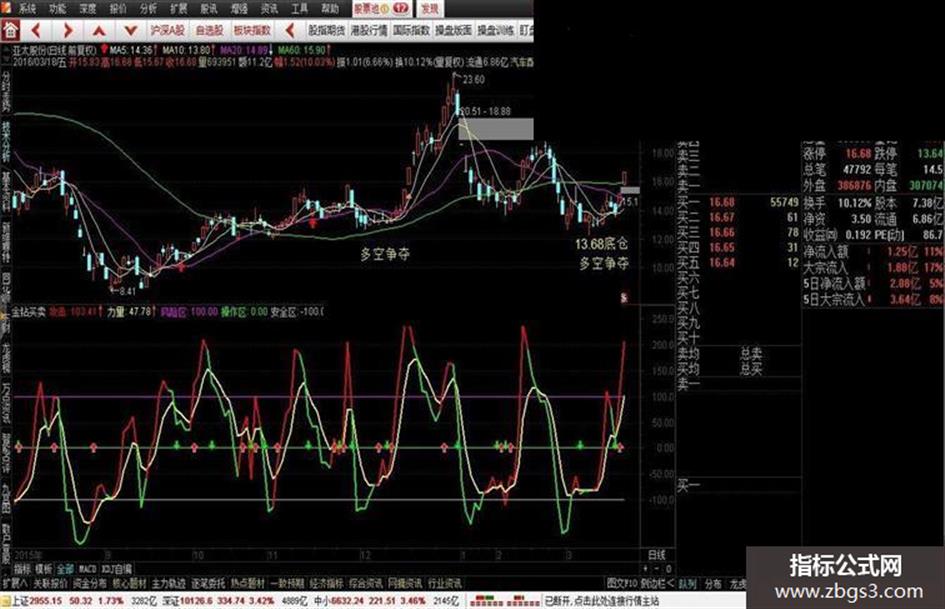Image resolution: width=945 pixels, height=609 pixels.
Task: Click the 操盘训练 toolbar button
Action: tap(495, 30)
